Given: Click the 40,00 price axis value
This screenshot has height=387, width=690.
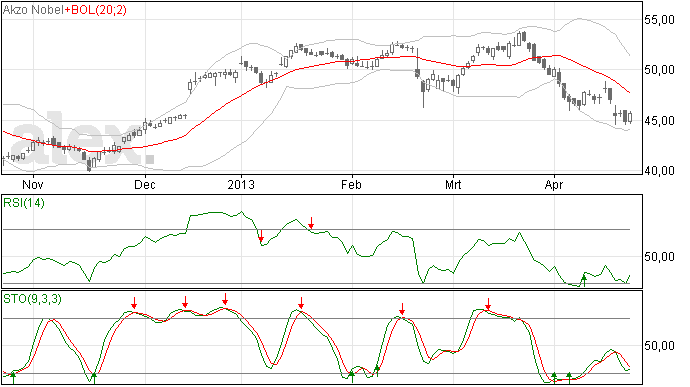Looking at the screenshot, I should pos(659,171).
